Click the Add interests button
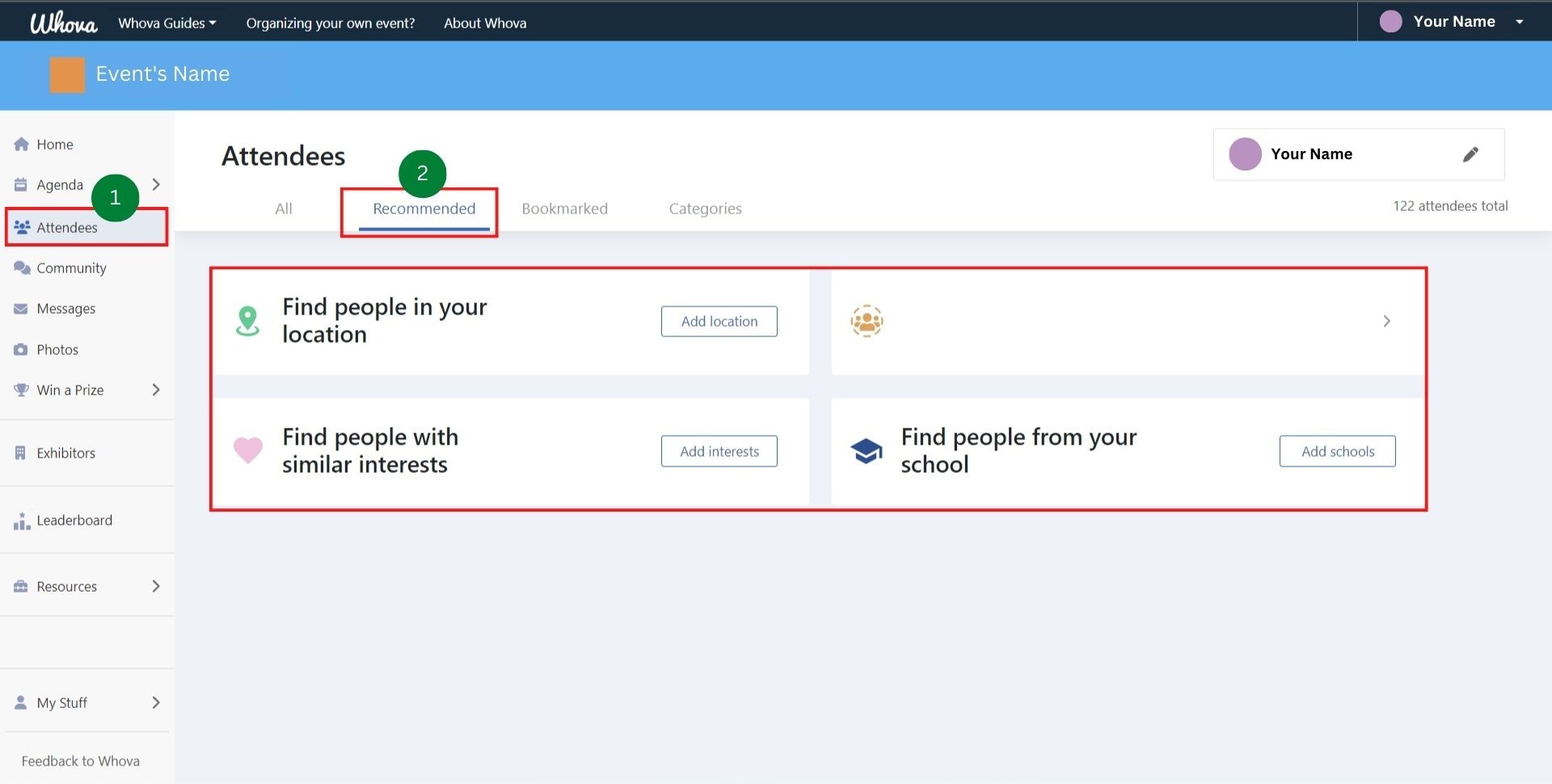 tap(719, 452)
